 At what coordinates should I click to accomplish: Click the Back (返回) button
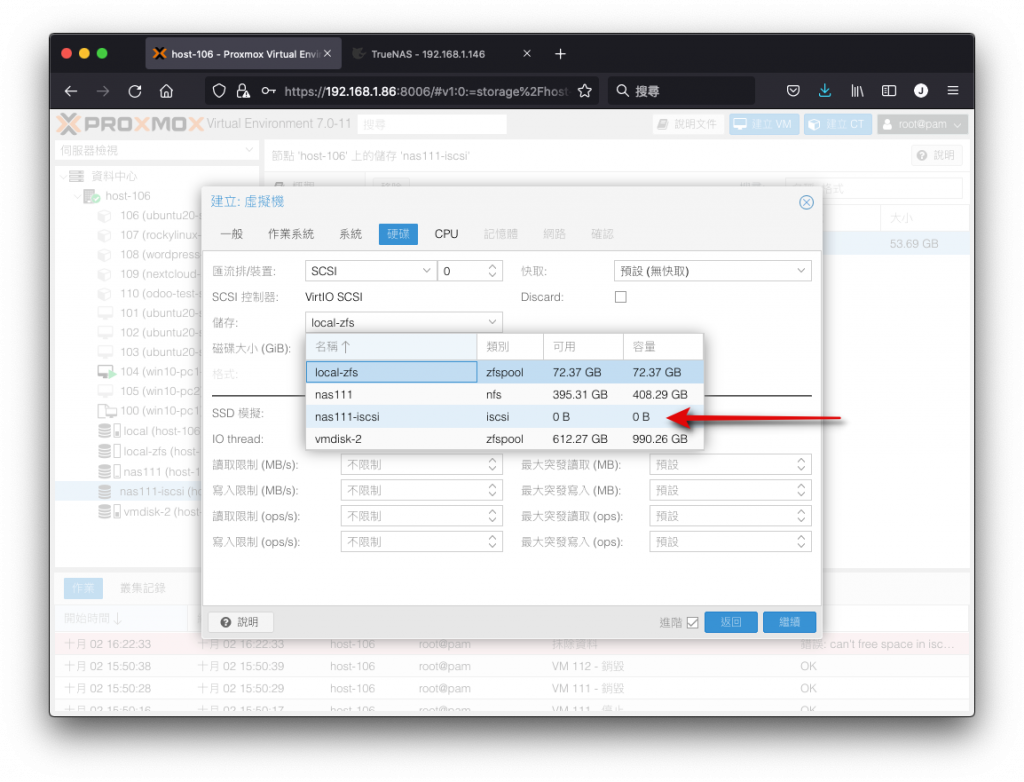(731, 623)
